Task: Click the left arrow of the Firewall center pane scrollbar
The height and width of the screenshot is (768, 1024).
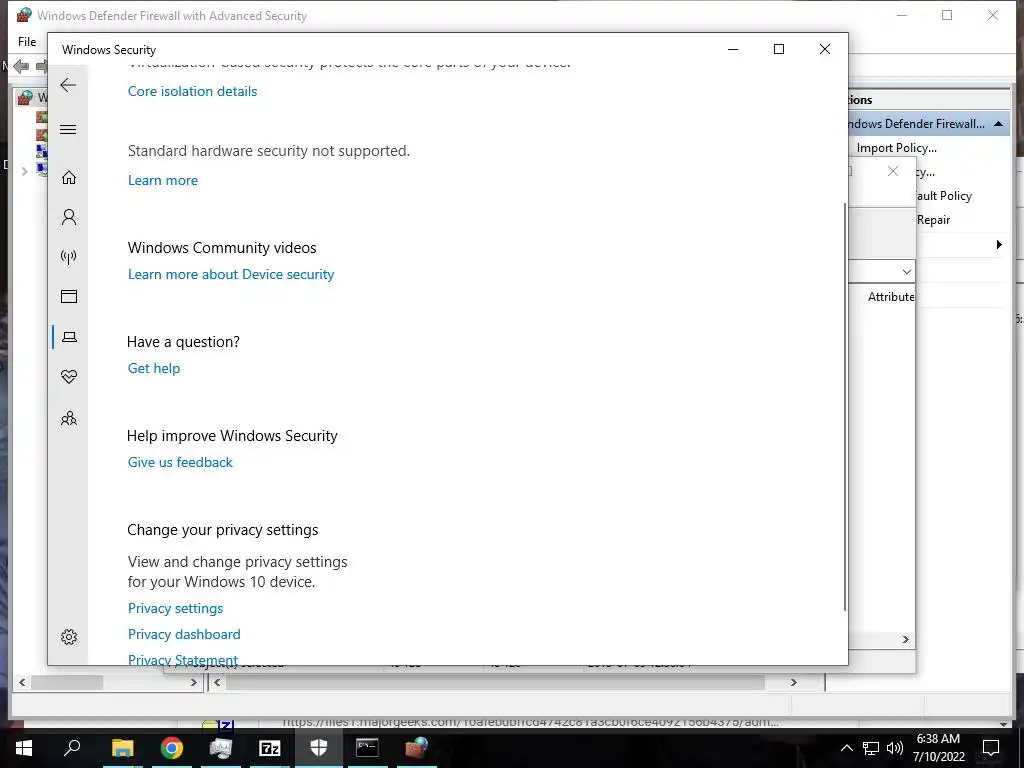Action: point(217,682)
